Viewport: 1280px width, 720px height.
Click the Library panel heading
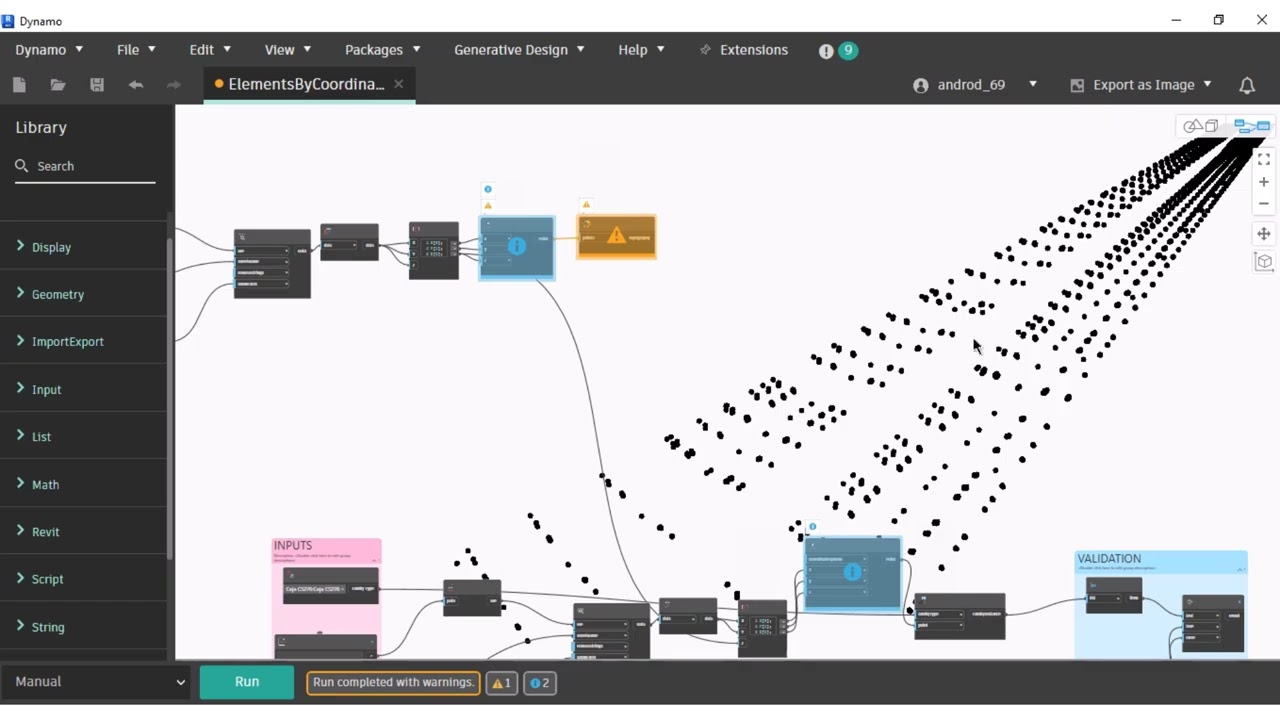pyautogui.click(x=41, y=128)
